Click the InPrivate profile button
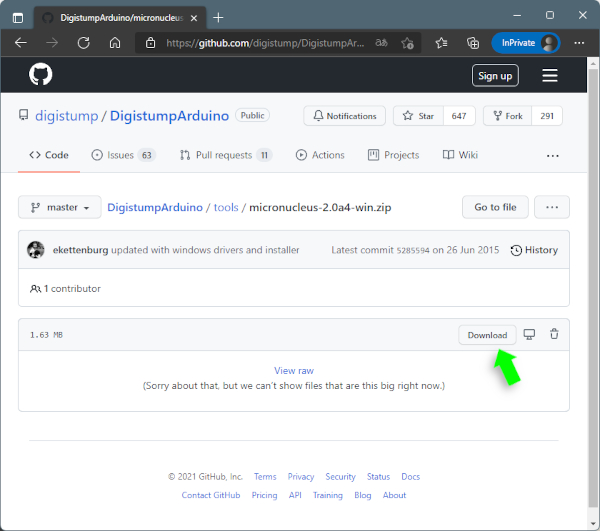 point(526,43)
